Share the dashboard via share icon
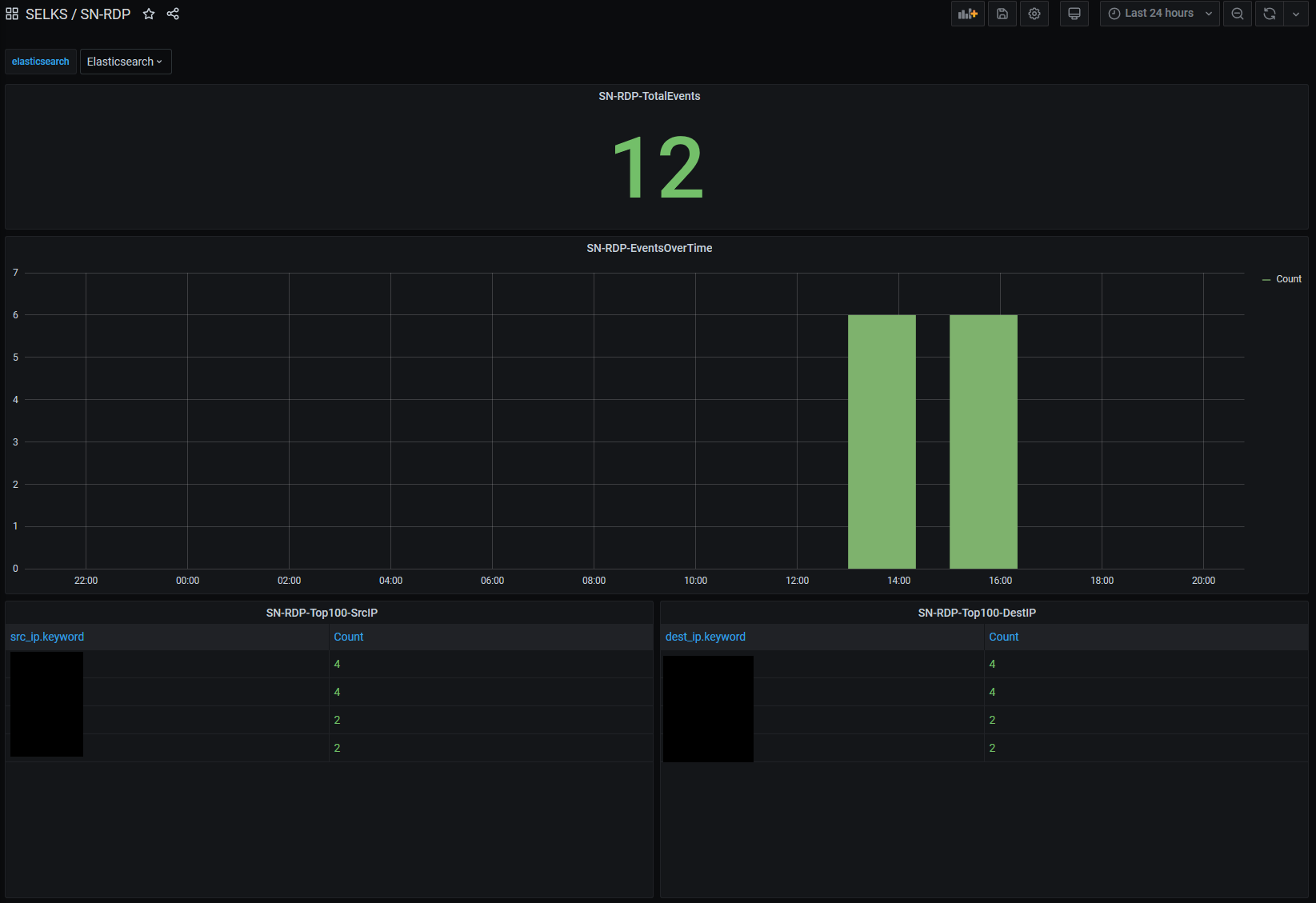The width and height of the screenshot is (1316, 903). point(173,14)
